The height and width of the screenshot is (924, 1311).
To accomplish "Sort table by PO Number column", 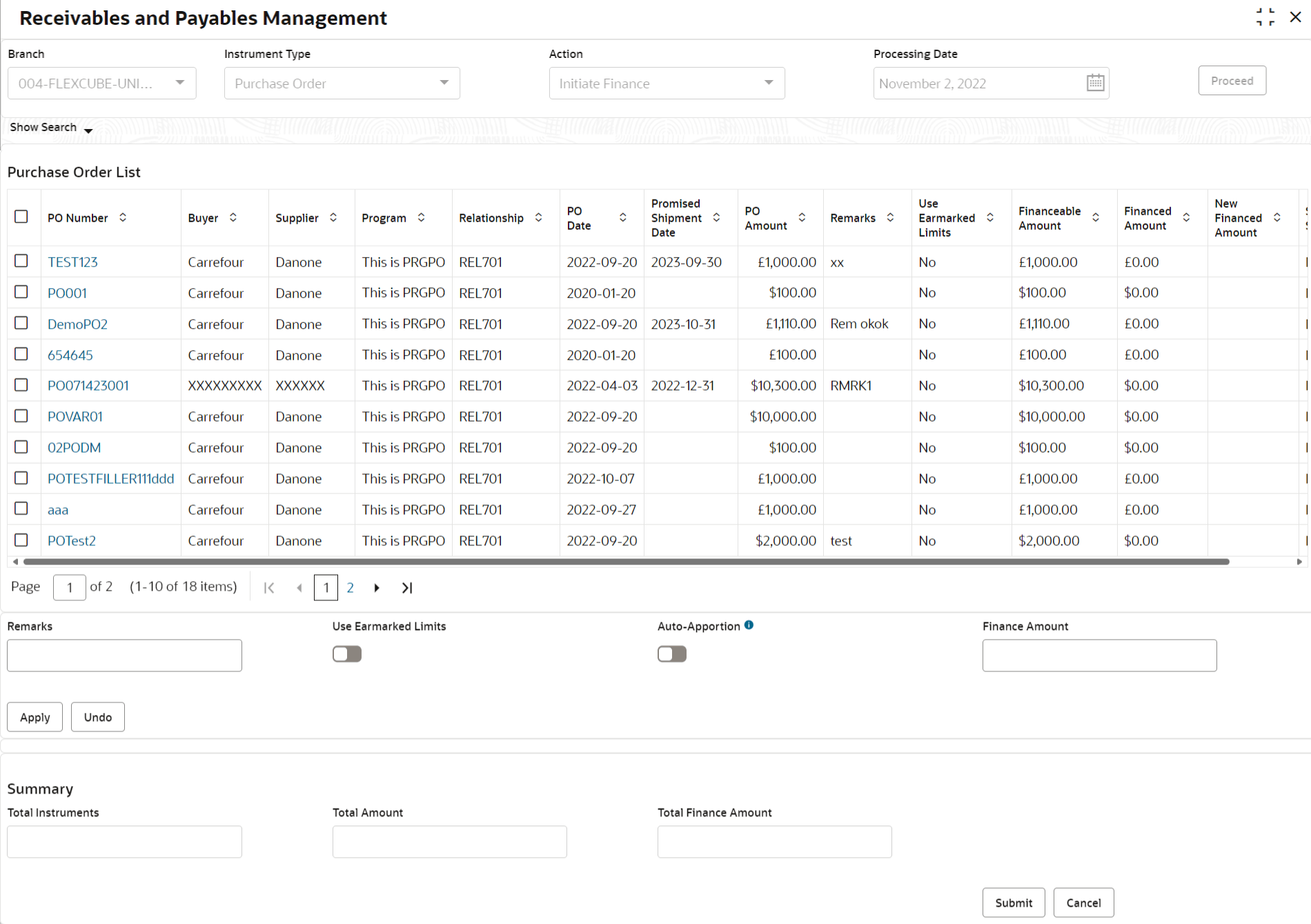I will (x=123, y=217).
